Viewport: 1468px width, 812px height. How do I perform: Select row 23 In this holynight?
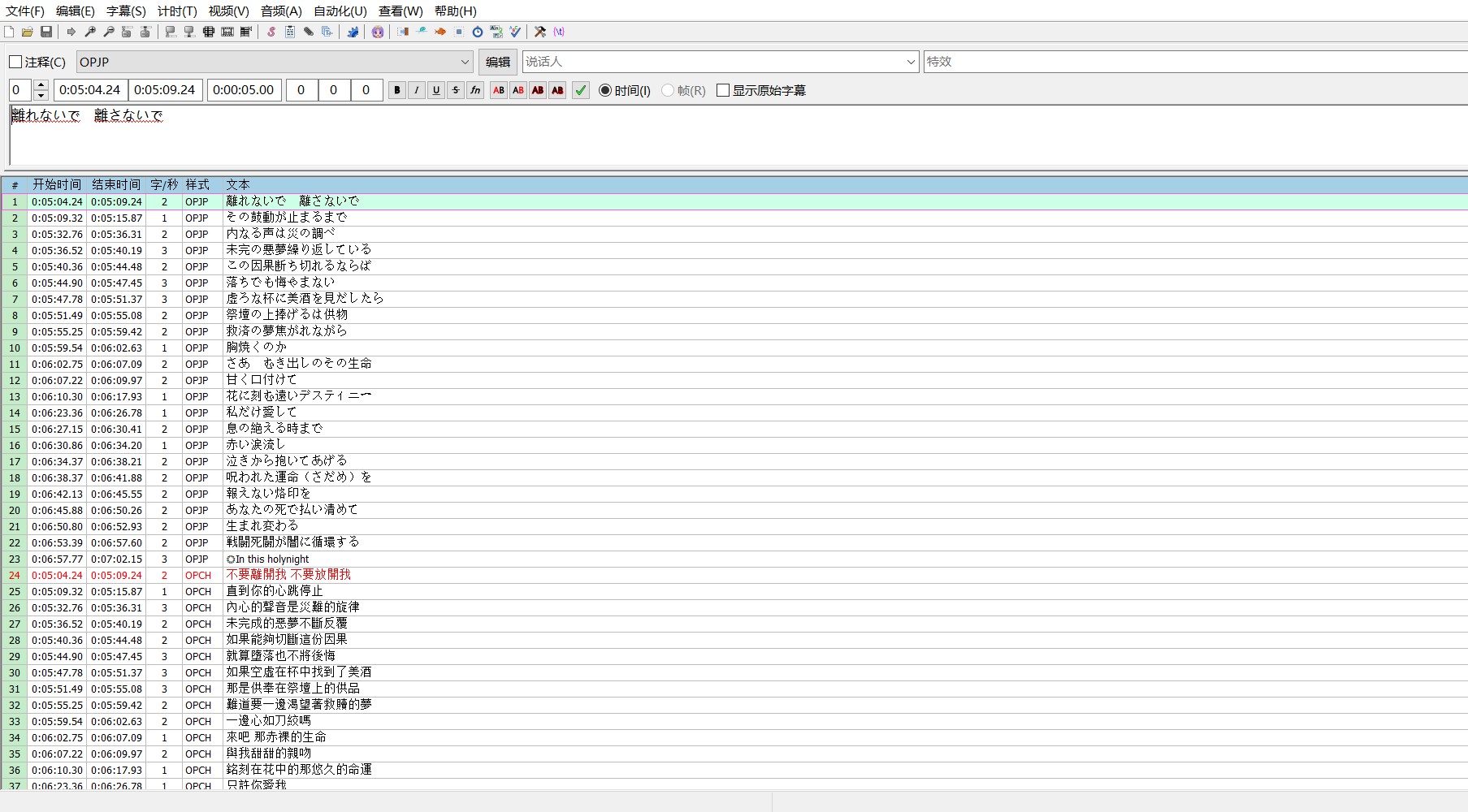[x=734, y=559]
